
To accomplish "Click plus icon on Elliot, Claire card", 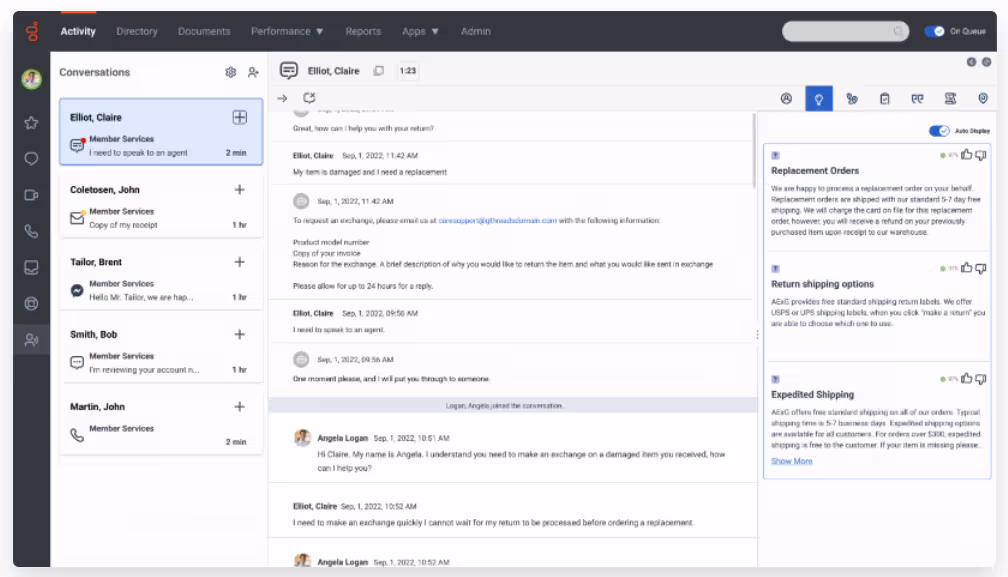I will pos(240,117).
